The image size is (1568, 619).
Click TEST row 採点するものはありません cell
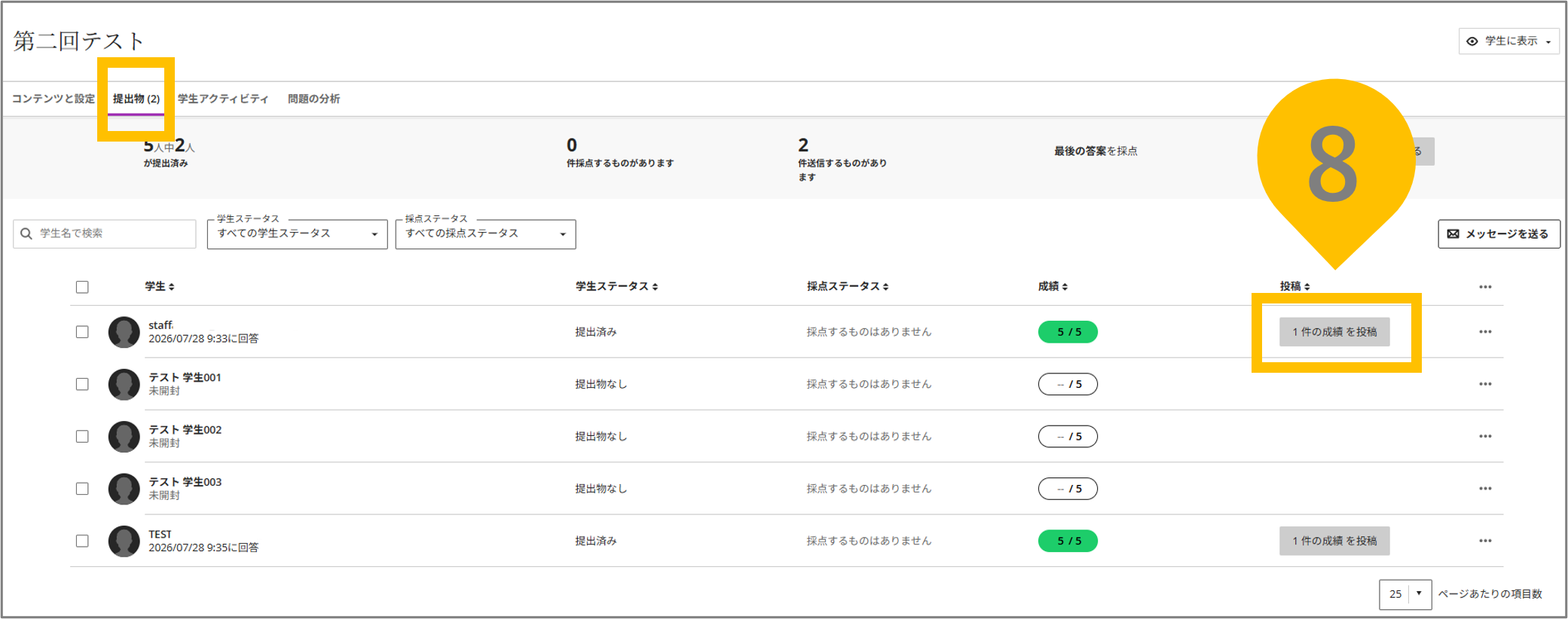869,541
